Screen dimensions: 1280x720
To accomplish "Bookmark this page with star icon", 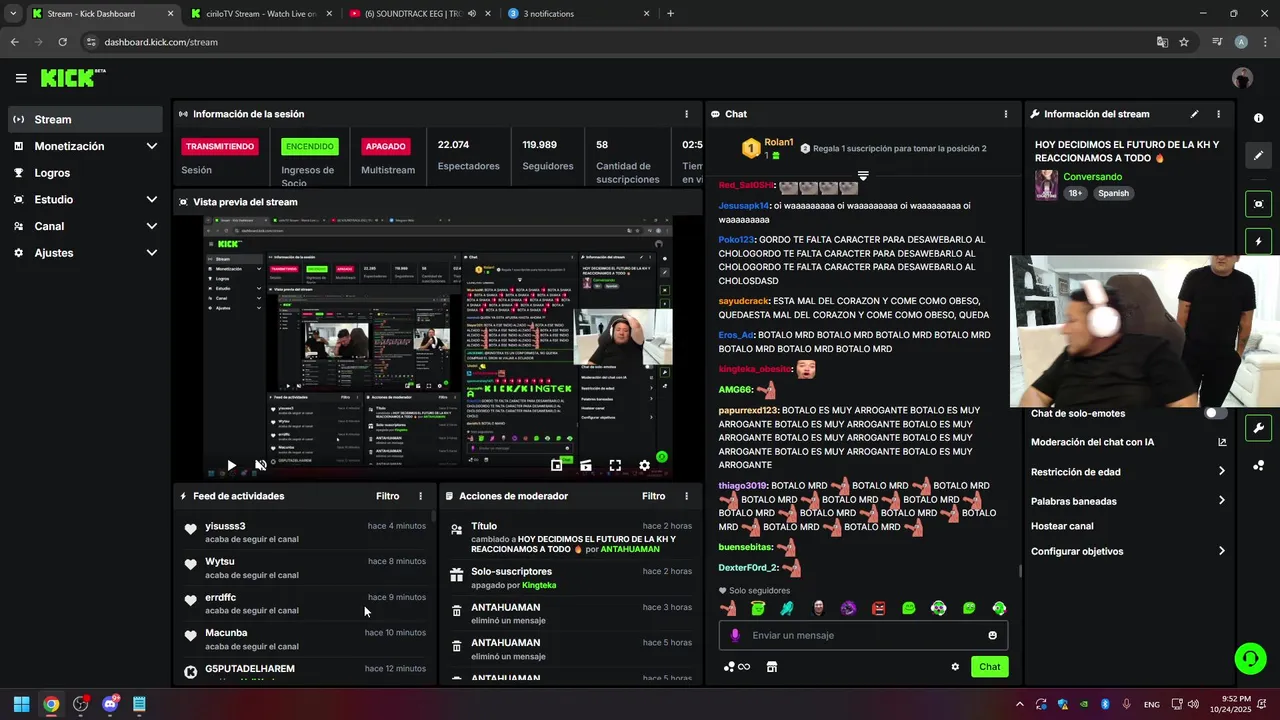I will coord(1184,42).
